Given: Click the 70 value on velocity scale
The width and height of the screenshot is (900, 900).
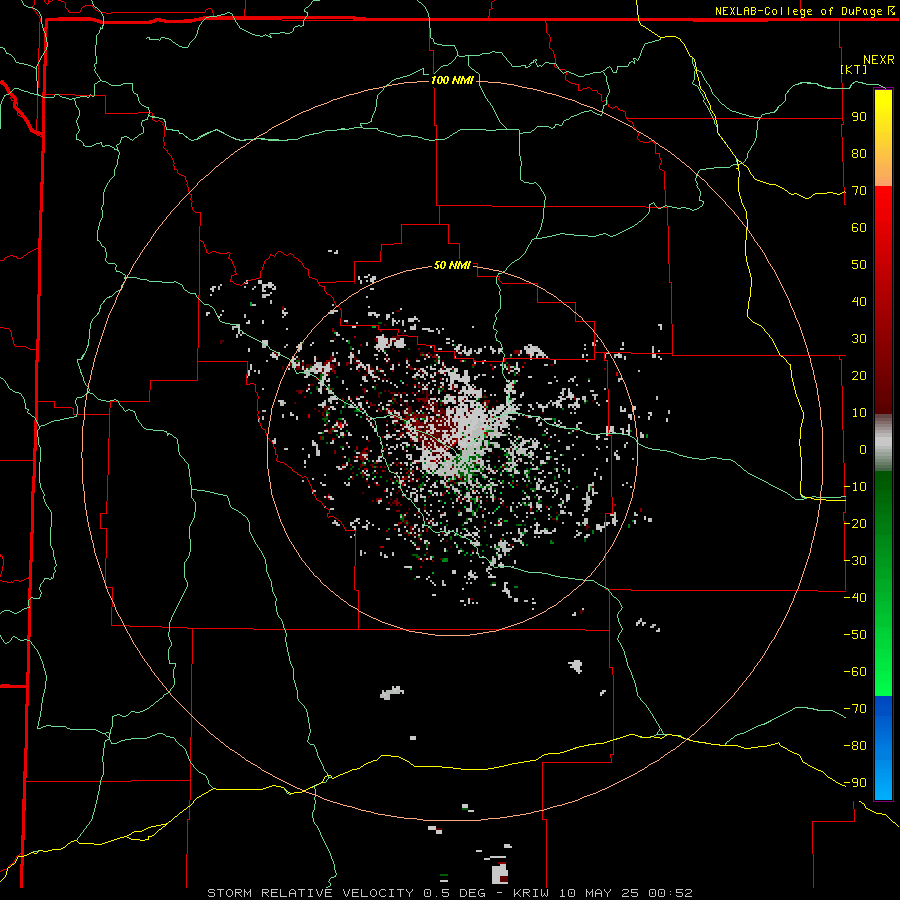Looking at the screenshot, I should tap(859, 191).
